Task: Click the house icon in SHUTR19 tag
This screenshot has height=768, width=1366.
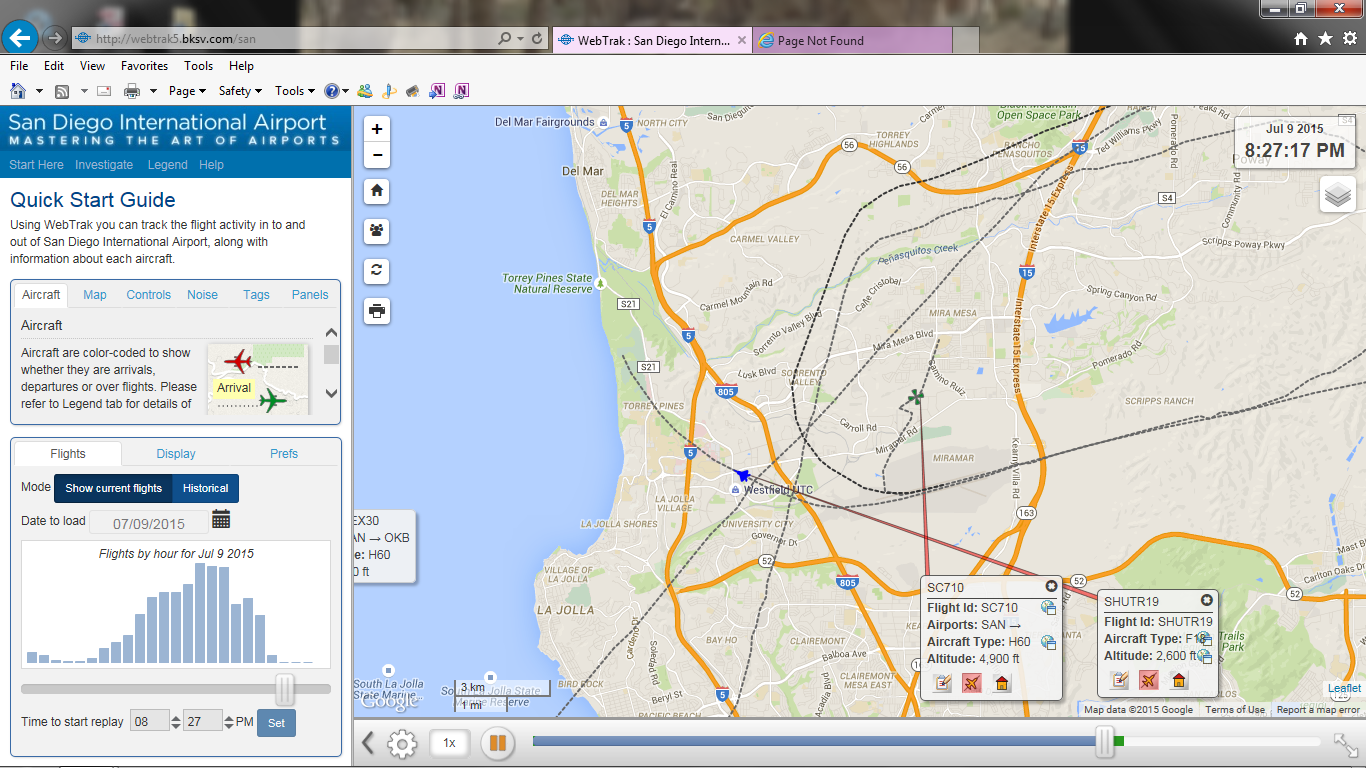Action: click(1179, 680)
